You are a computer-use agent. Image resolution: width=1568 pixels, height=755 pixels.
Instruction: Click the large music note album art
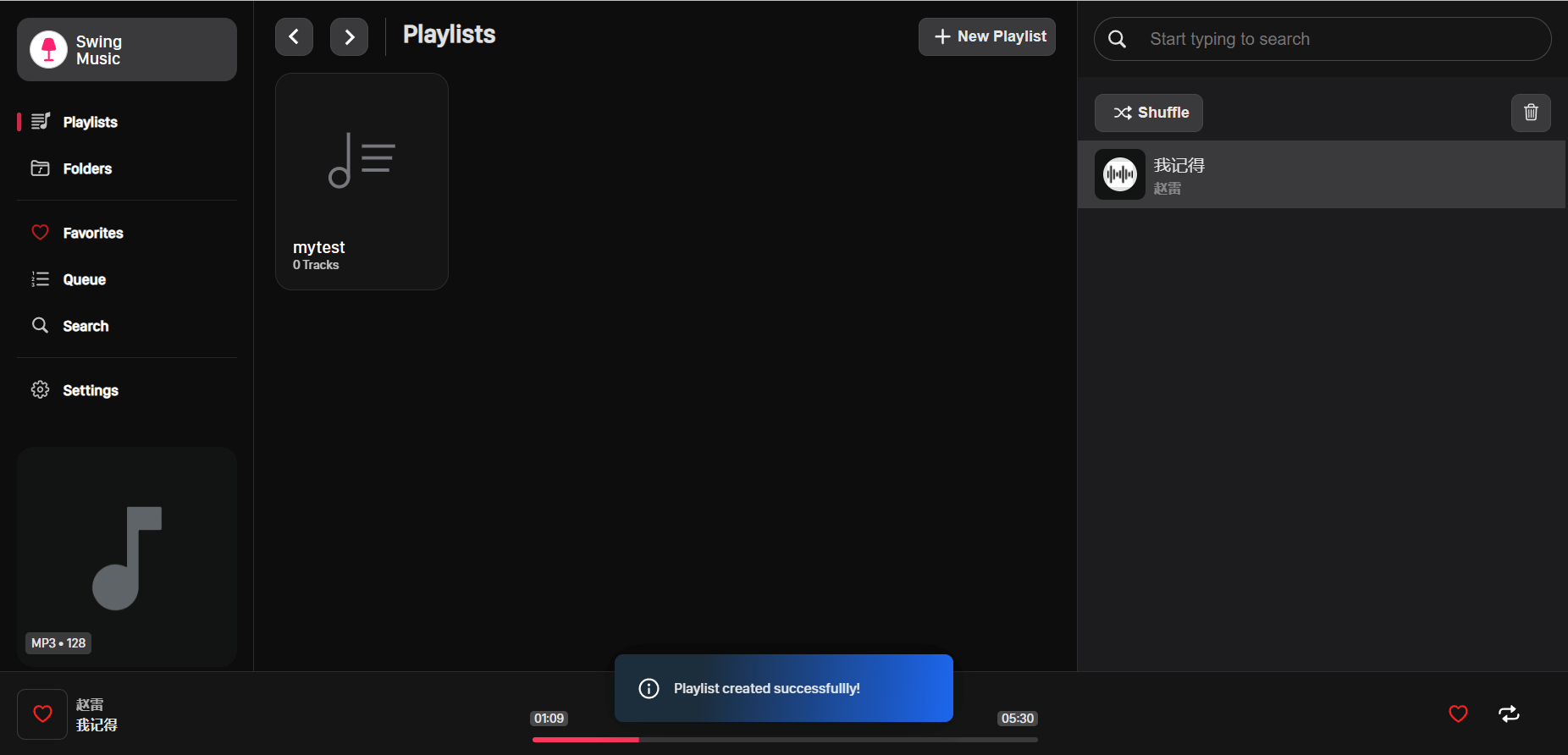(127, 557)
